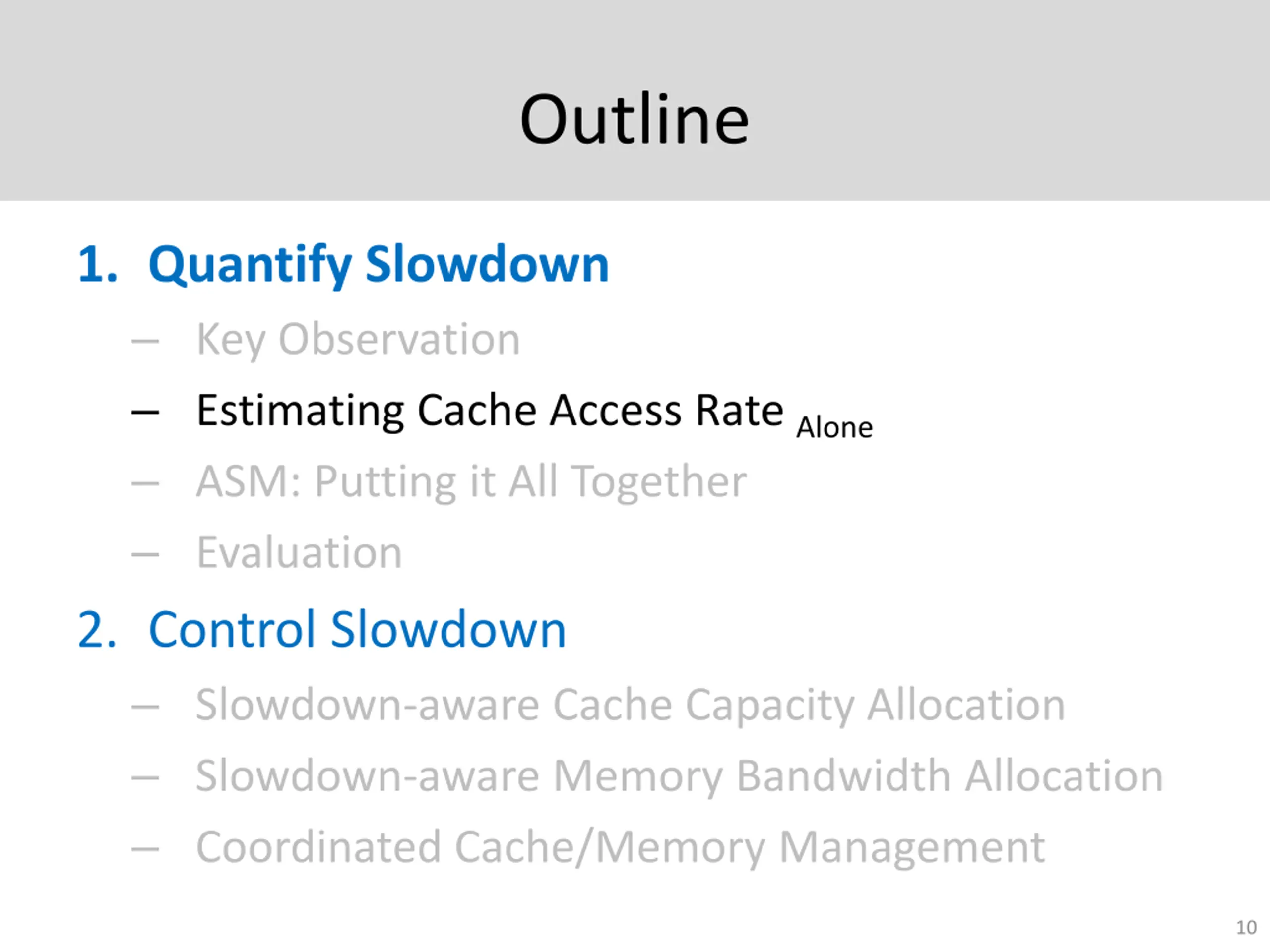Click "Slowdown-aware Cache Capacity Allocation" item

click(630, 705)
